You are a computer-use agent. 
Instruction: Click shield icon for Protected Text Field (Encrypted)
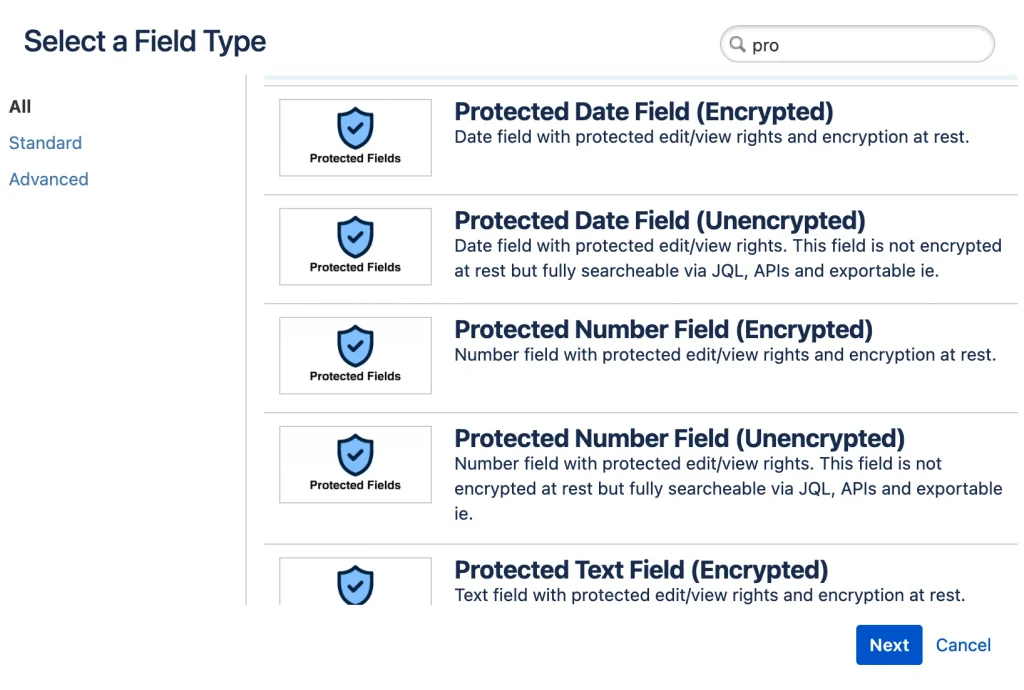(355, 585)
